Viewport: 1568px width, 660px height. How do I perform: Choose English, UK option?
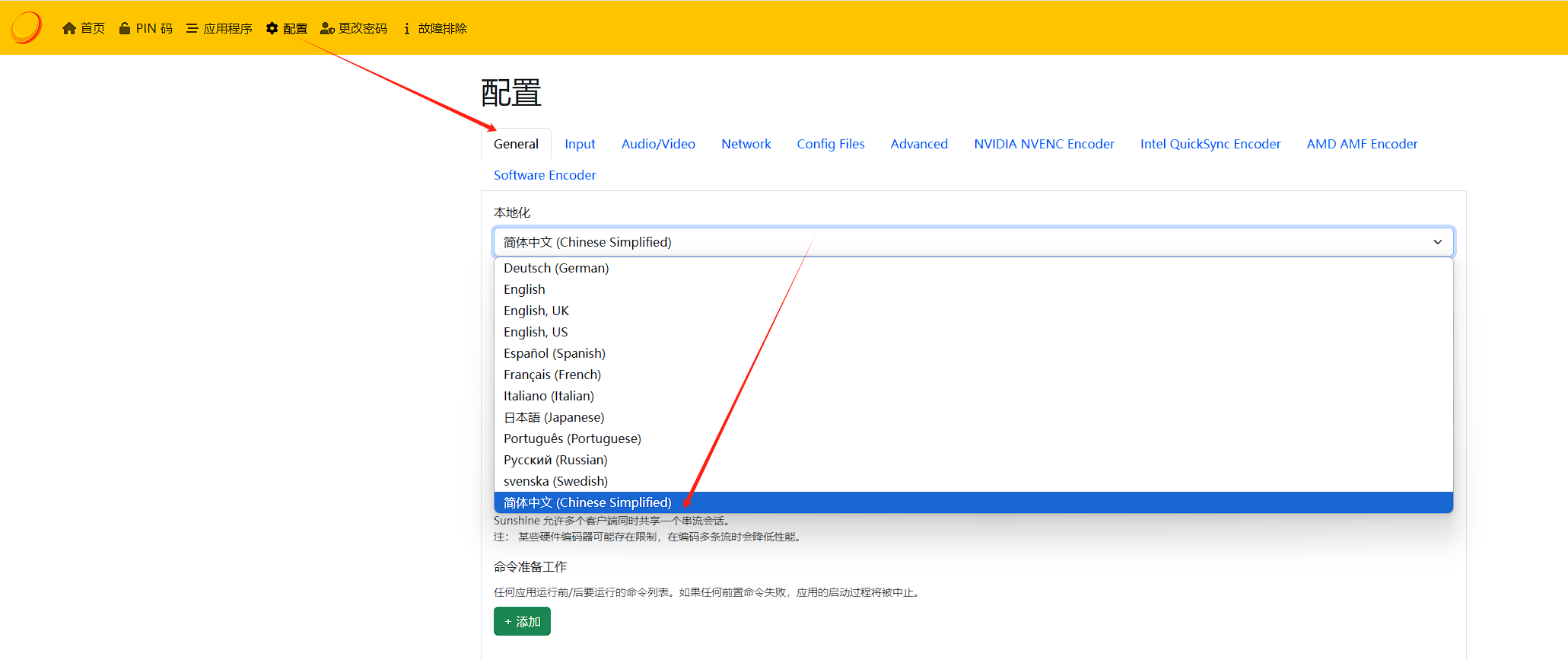[x=974, y=311]
